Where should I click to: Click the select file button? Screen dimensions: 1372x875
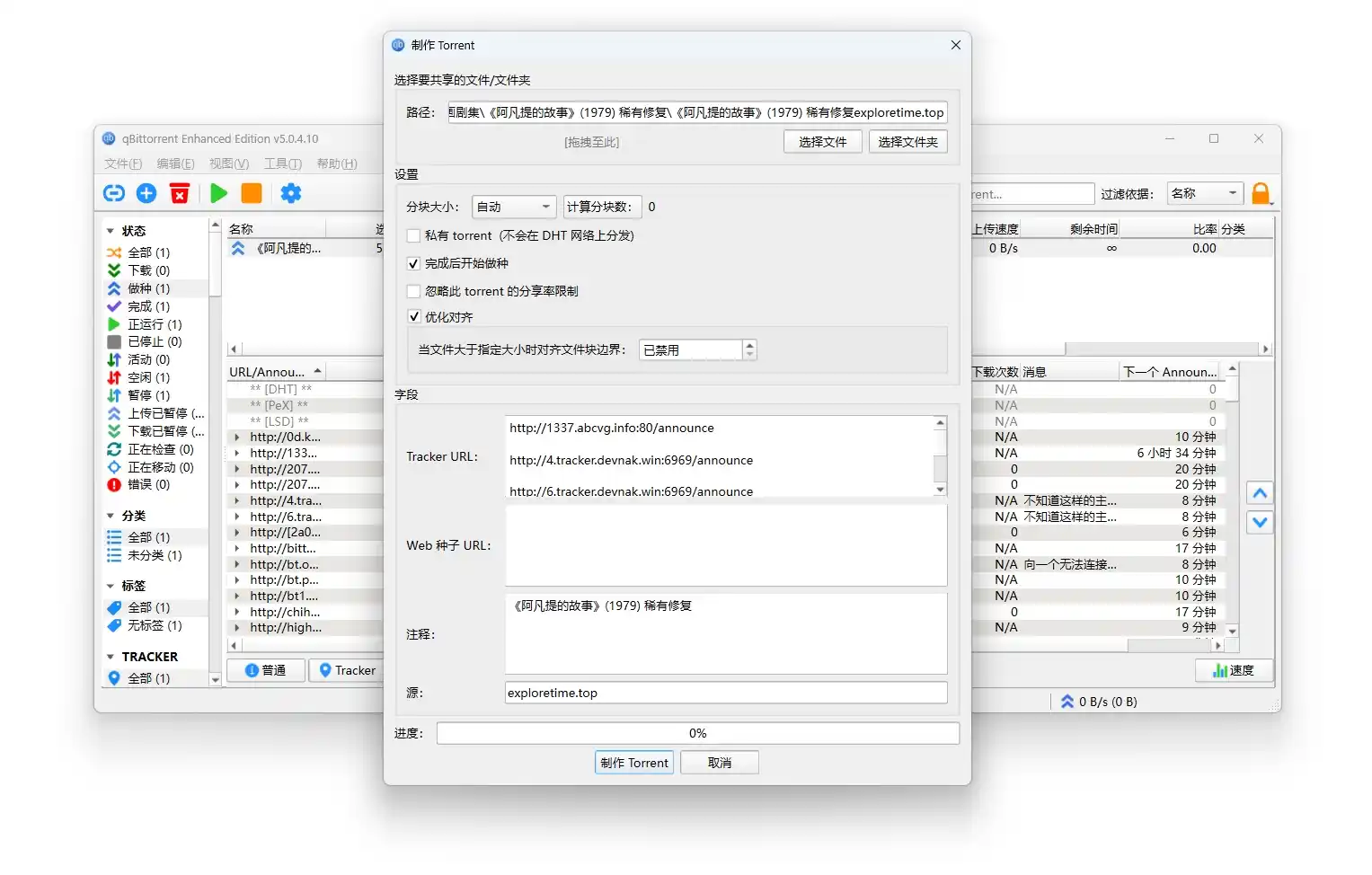(x=822, y=142)
